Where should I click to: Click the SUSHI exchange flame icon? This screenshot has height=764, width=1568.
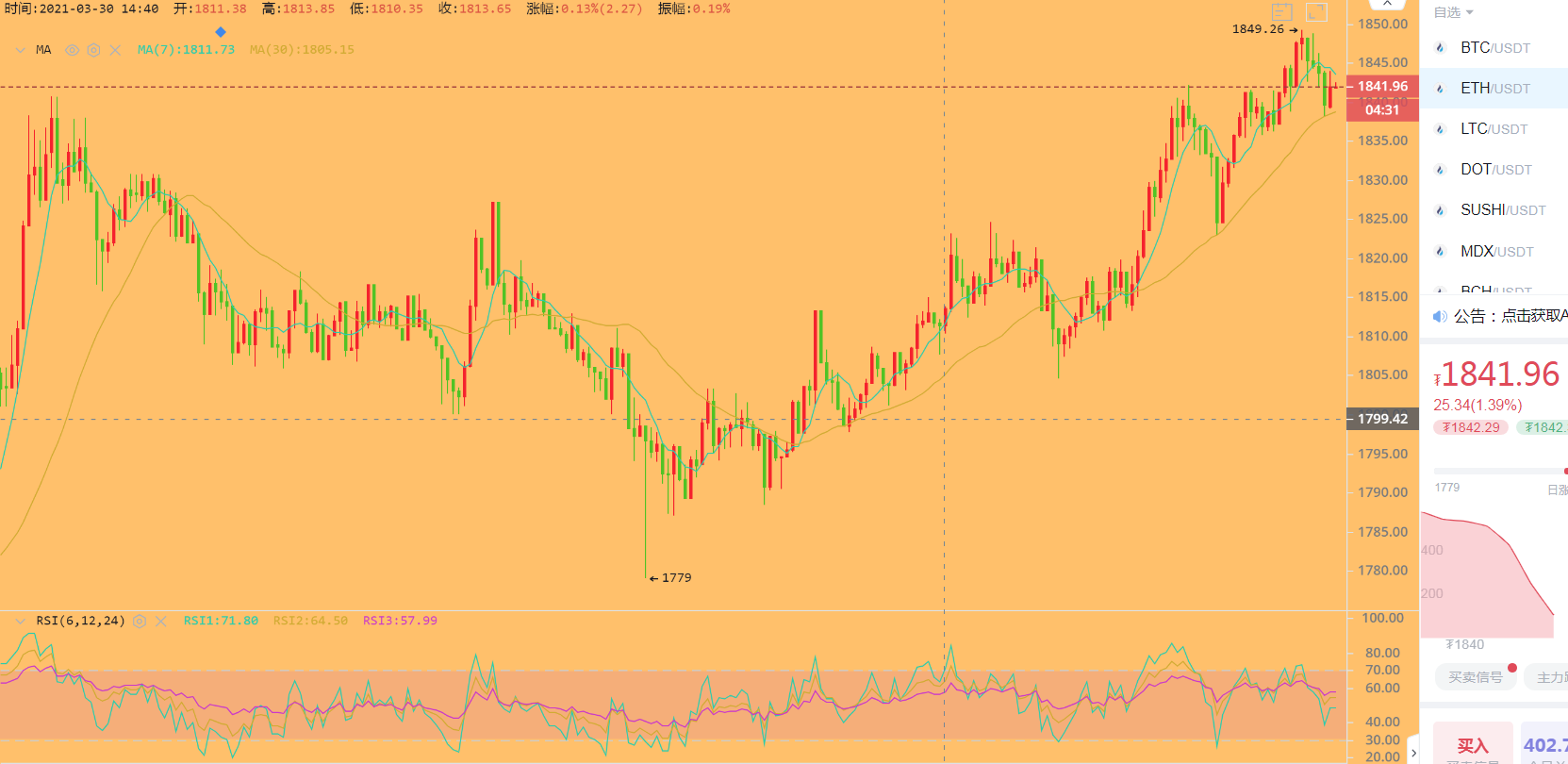[1440, 210]
